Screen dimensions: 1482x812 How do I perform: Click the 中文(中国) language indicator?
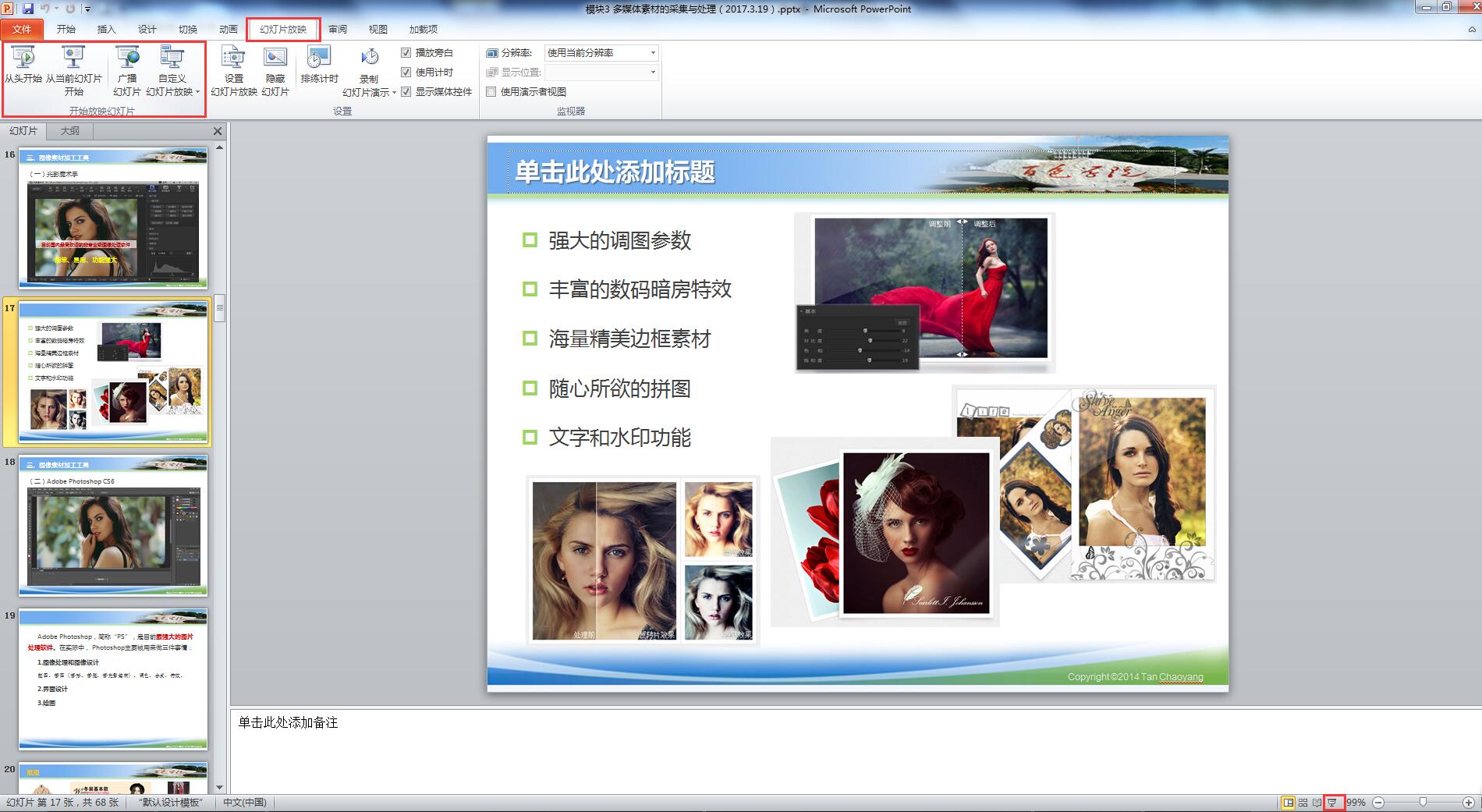(245, 802)
